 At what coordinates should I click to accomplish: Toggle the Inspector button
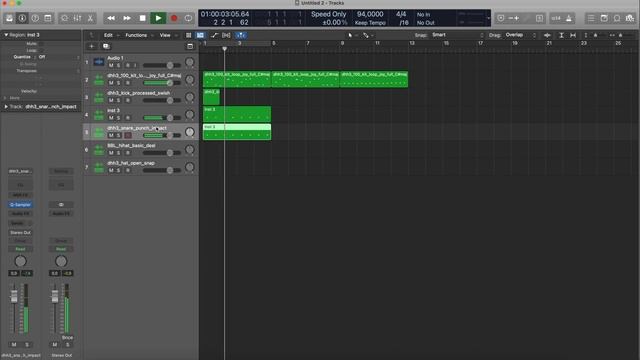tap(22, 18)
